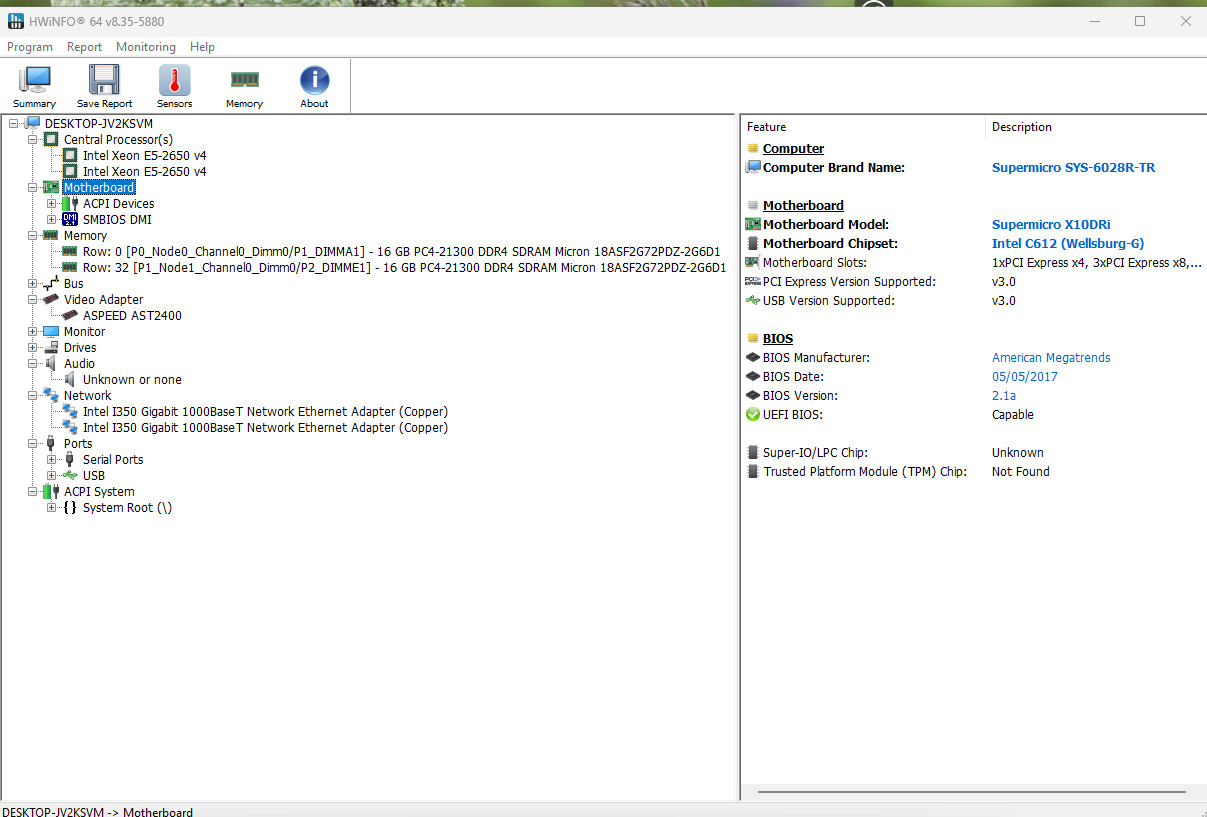1207x817 pixels.
Task: Click the Bus node icon
Action: [x=52, y=284]
